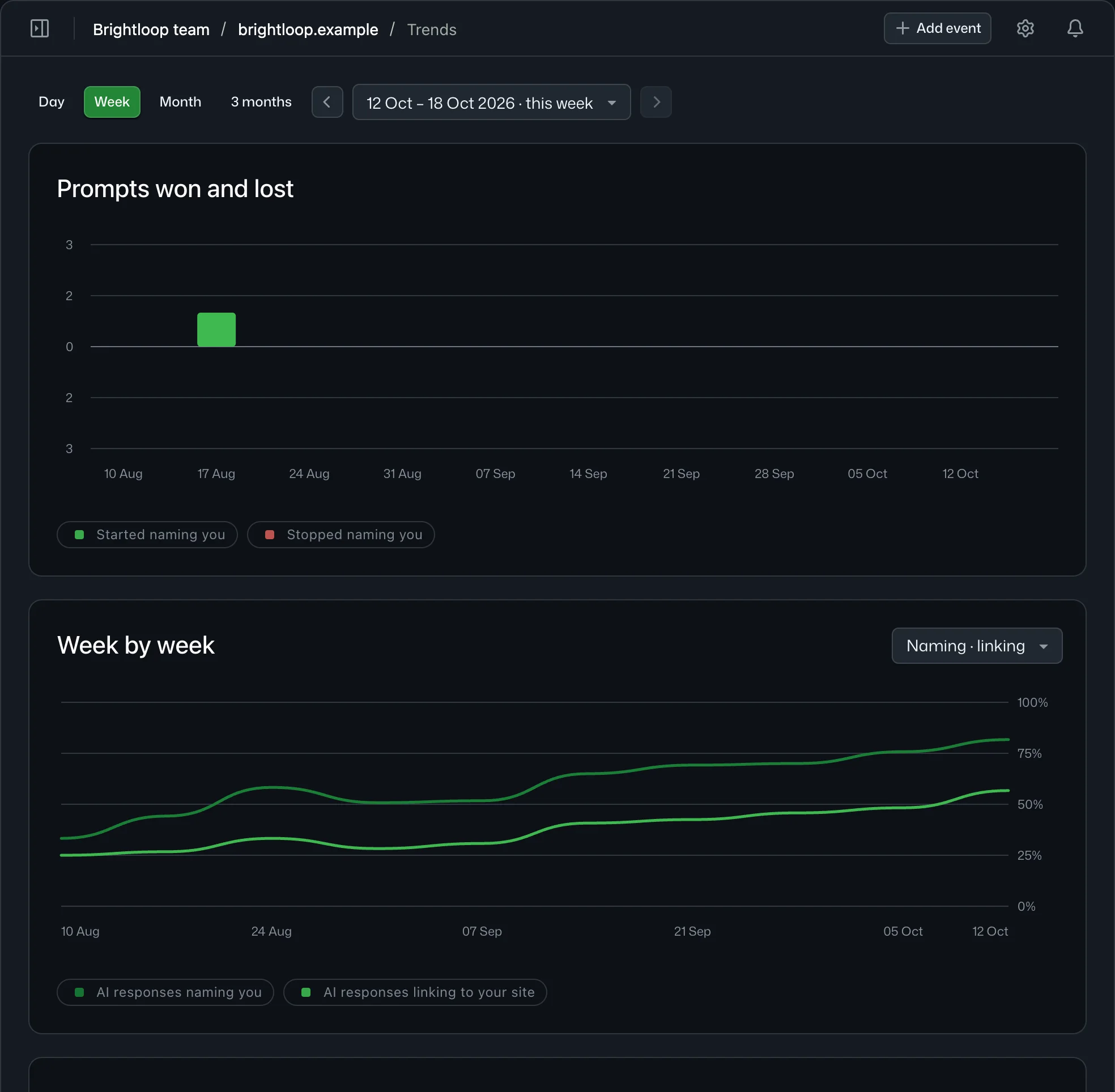Toggle AI responses naming you series
Image resolution: width=1115 pixels, height=1092 pixels.
[x=166, y=992]
